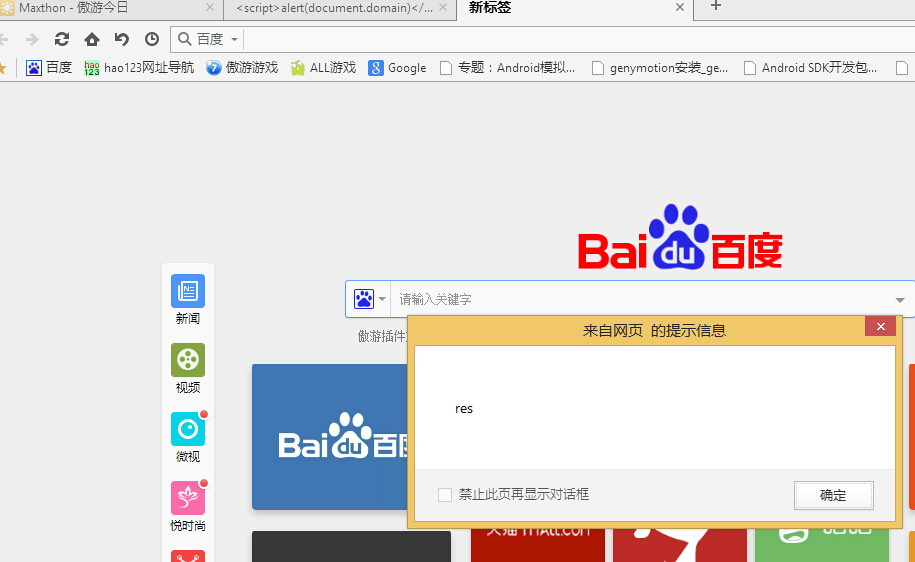The width and height of the screenshot is (915, 562).
Task: Open the browsing history clock icon
Action: point(152,39)
